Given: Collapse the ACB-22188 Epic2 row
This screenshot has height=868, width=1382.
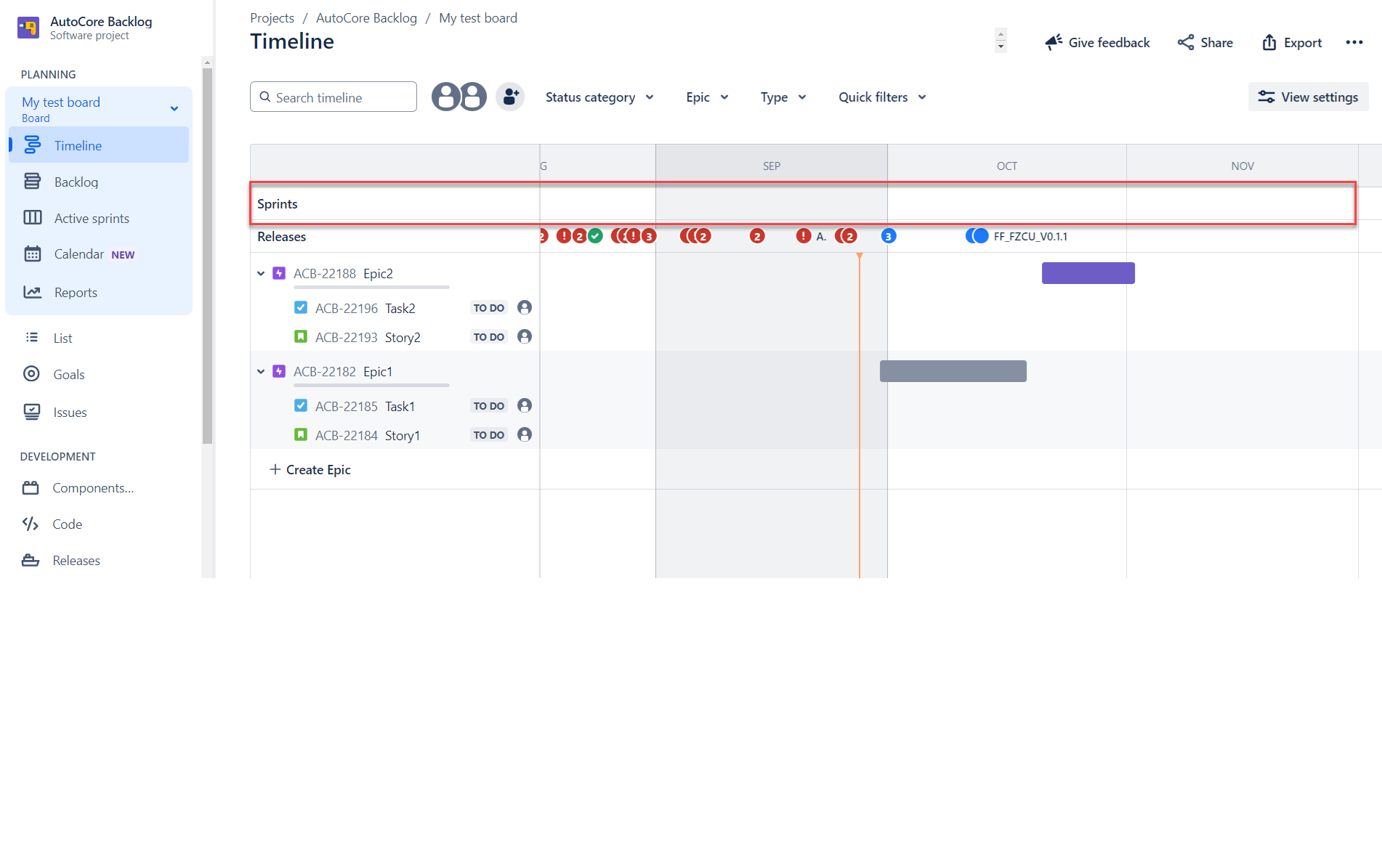Looking at the screenshot, I should [x=261, y=274].
